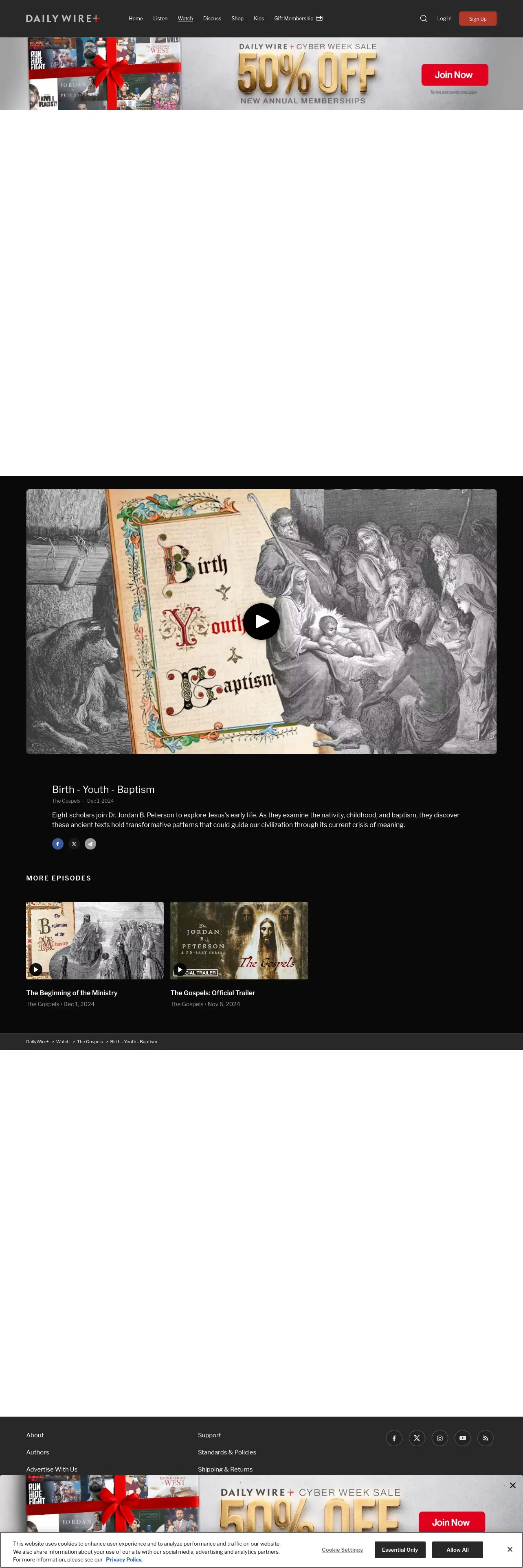Share episode on Facebook
The height and width of the screenshot is (1568, 523).
tap(58, 844)
